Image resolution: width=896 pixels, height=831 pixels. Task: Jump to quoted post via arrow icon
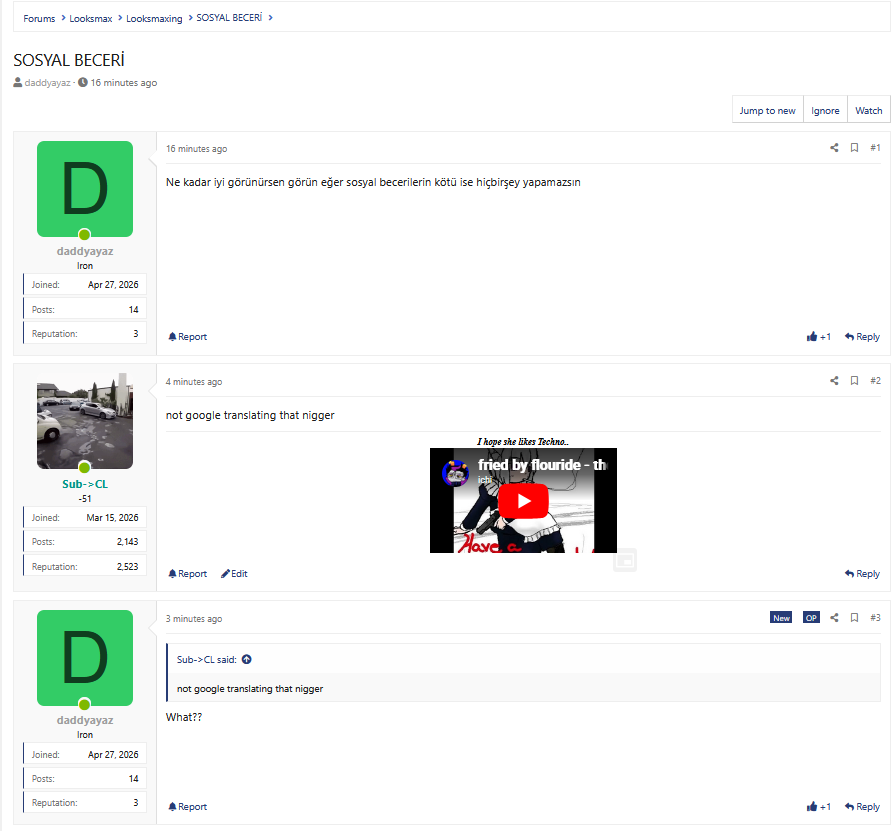tap(247, 659)
